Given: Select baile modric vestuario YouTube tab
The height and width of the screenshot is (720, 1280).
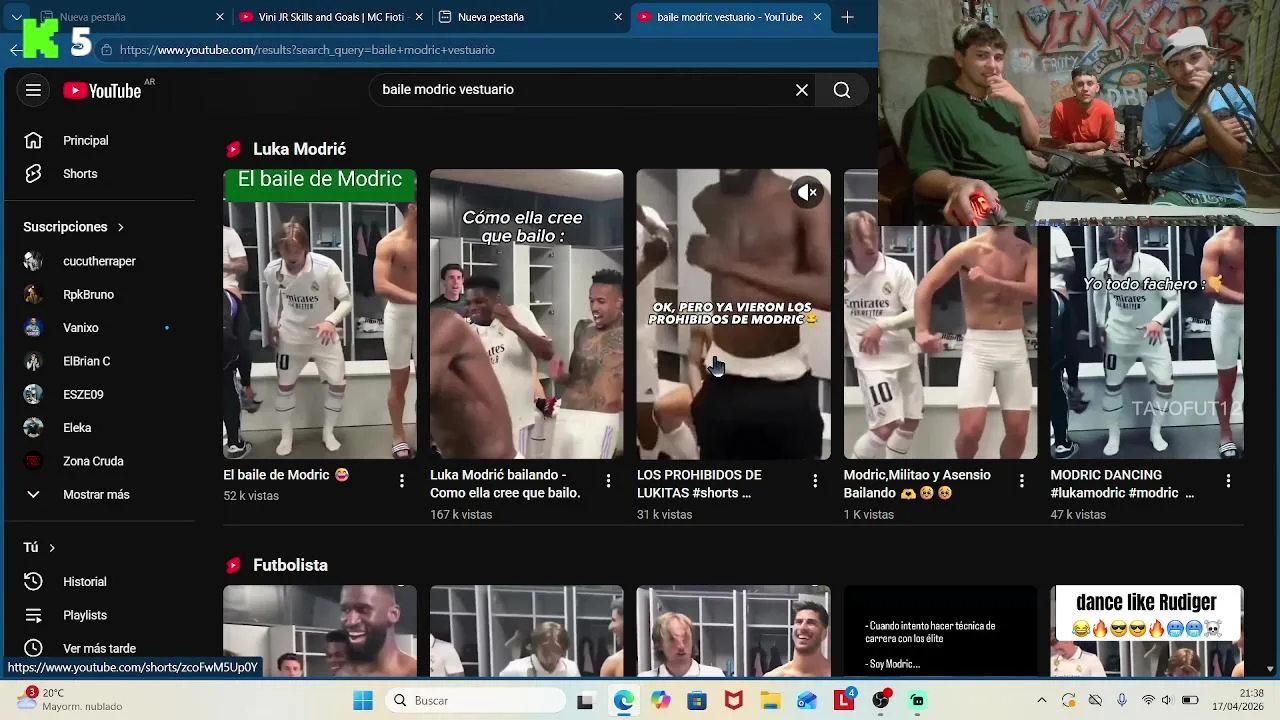Looking at the screenshot, I should coord(730,17).
